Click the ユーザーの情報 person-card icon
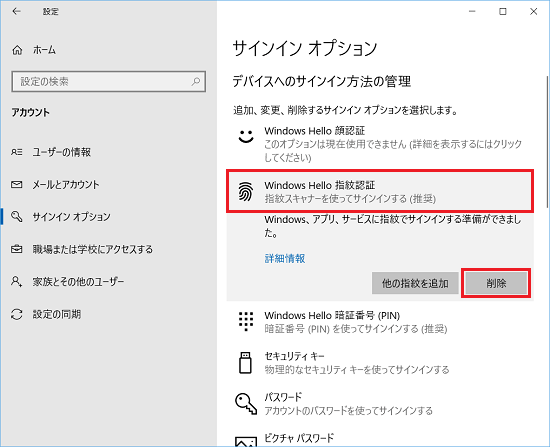 click(16, 152)
